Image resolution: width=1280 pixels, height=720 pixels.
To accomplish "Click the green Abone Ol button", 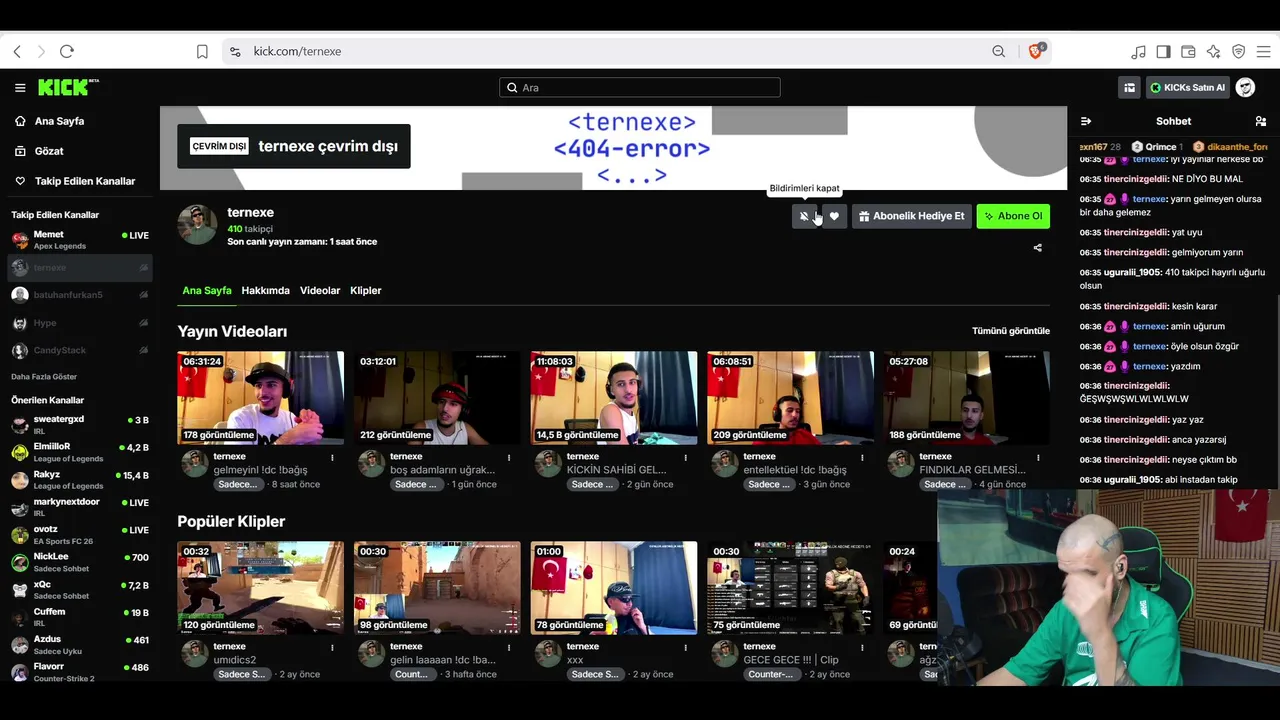I will [1013, 216].
